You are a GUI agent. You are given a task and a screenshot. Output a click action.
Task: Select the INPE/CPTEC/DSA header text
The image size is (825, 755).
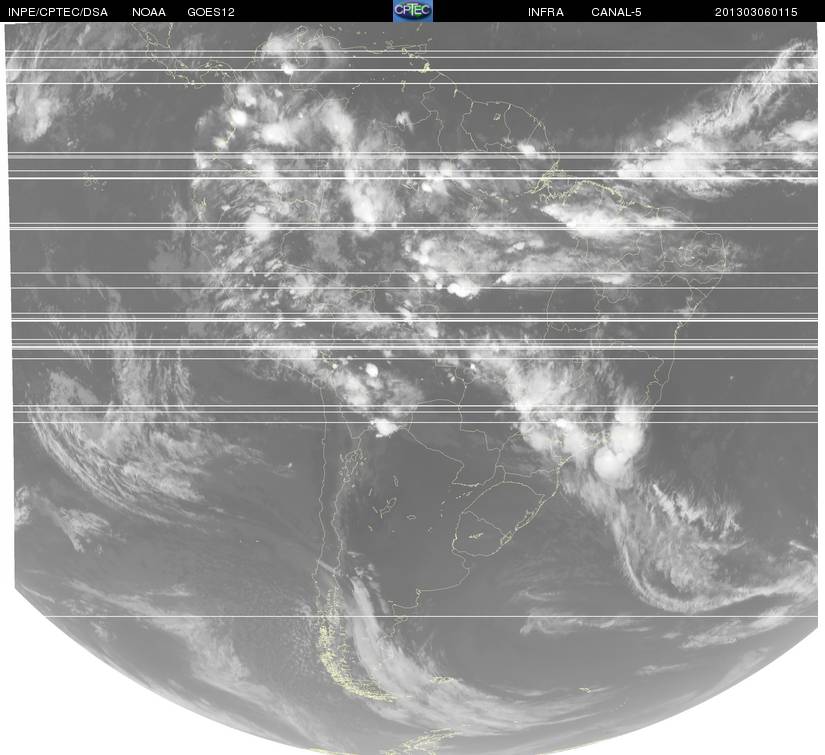(58, 12)
